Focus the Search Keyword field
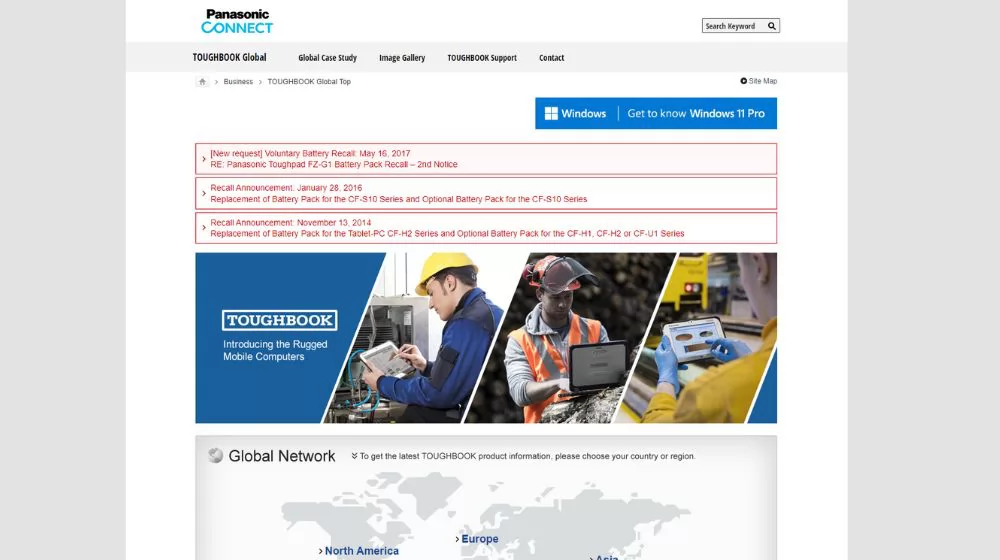The image size is (1000, 560). [733, 26]
